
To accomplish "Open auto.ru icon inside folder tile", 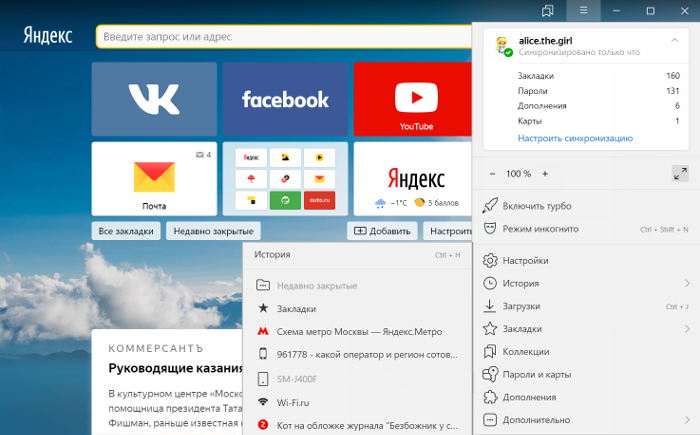I will coord(319,200).
